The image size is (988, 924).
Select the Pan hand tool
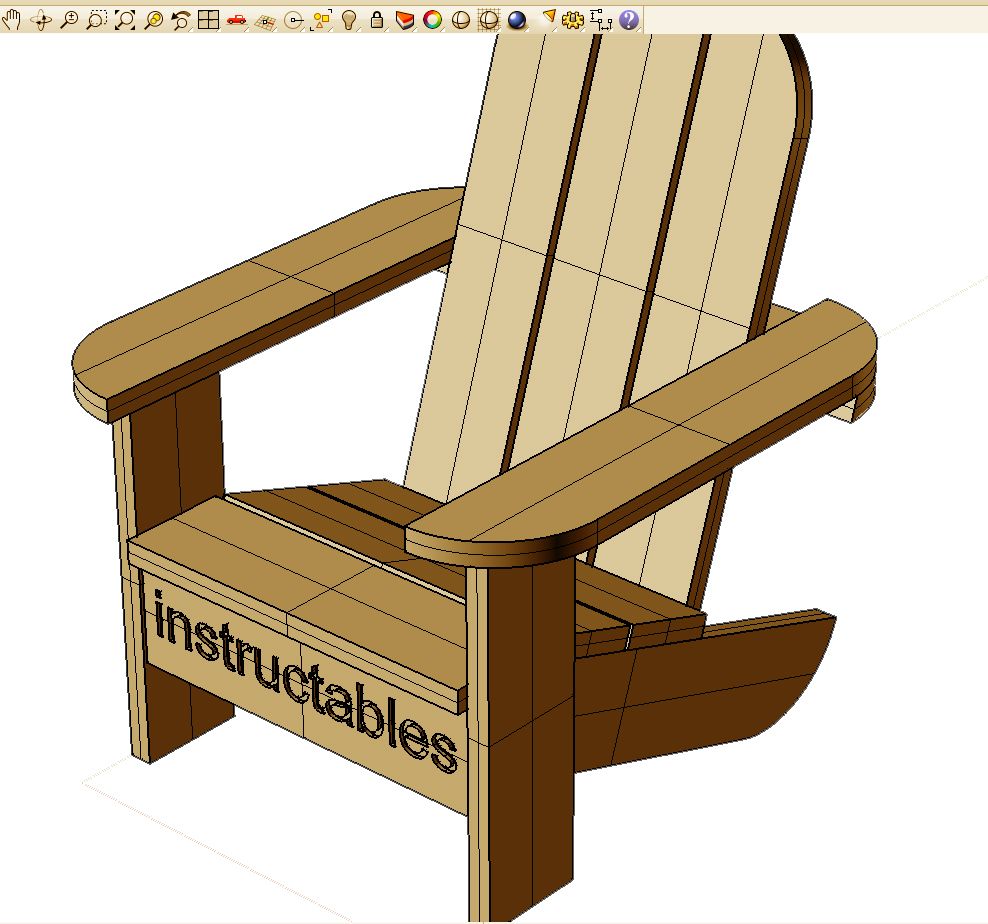click(14, 18)
